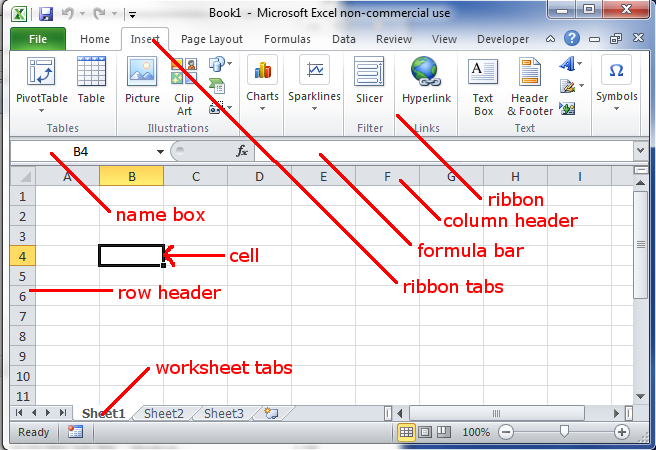Open the Clip Art pane
Screen dimensions: 656x450
[184, 87]
